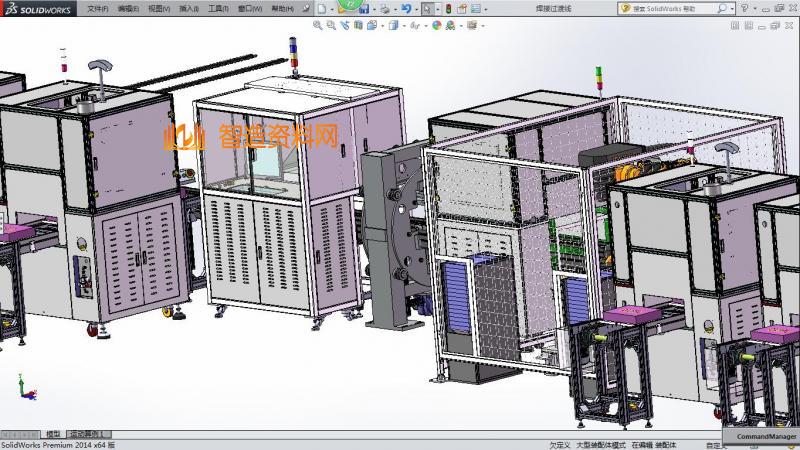Click the Save icon in toolbar
This screenshot has height=450, width=800.
(x=366, y=8)
